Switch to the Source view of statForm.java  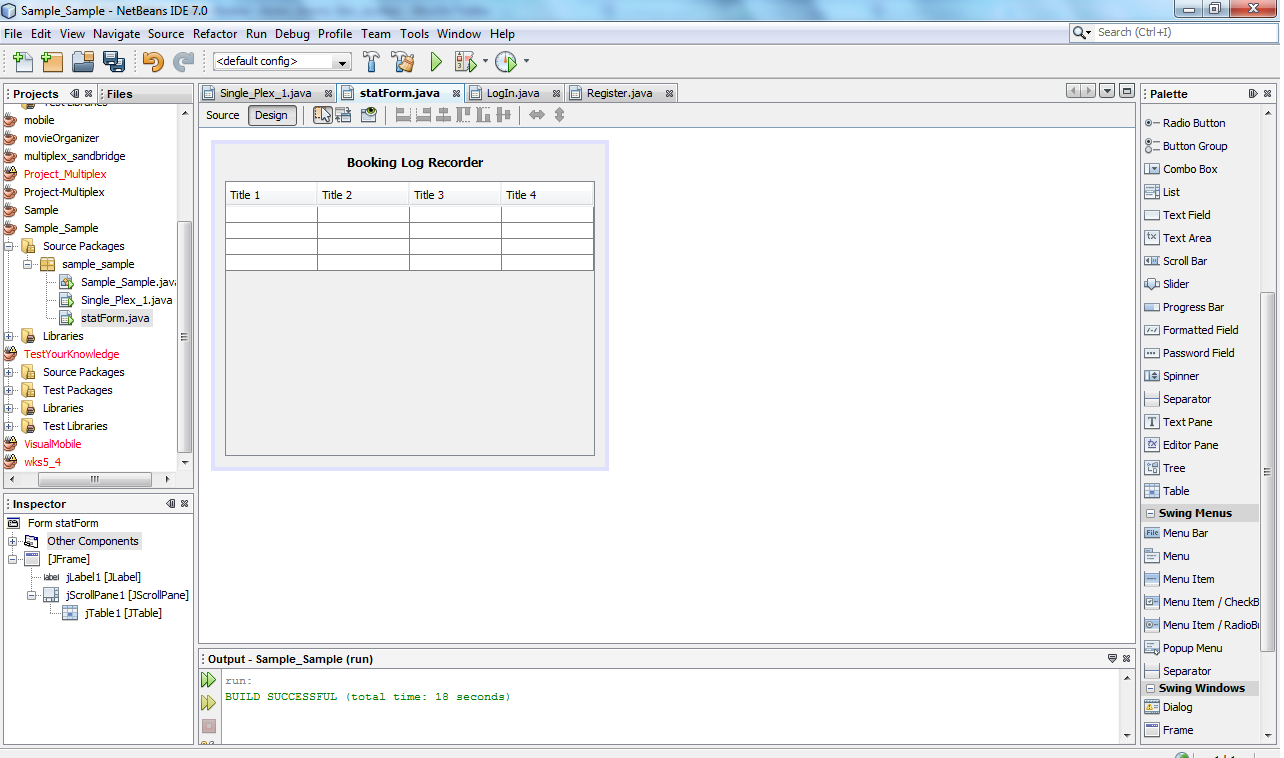[221, 115]
